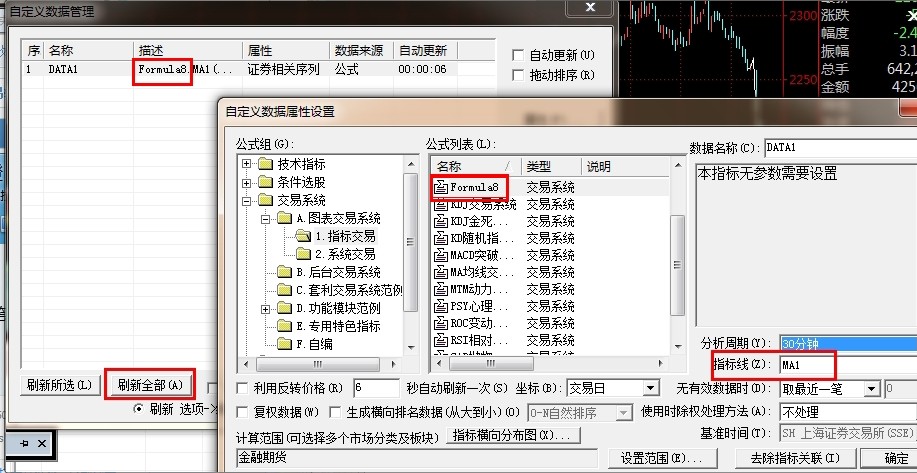Click the 自动更新 column header
Viewport: 917px width, 473px height.
tap(425, 50)
